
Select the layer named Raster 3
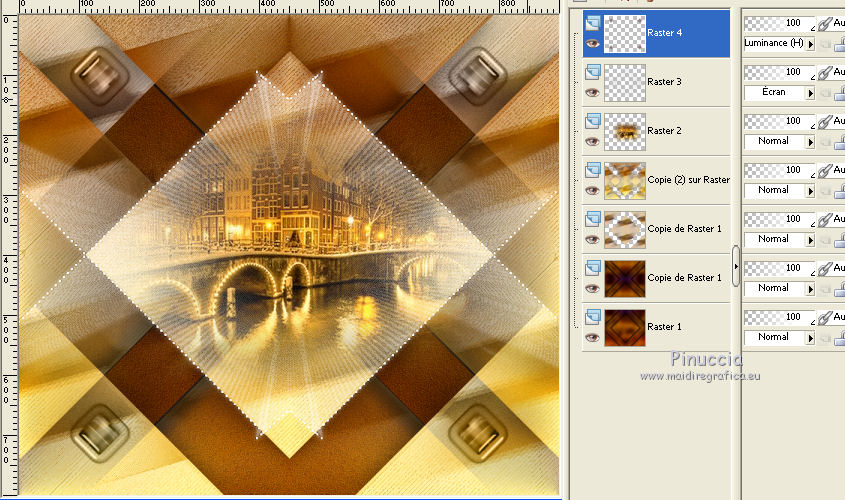coord(664,82)
